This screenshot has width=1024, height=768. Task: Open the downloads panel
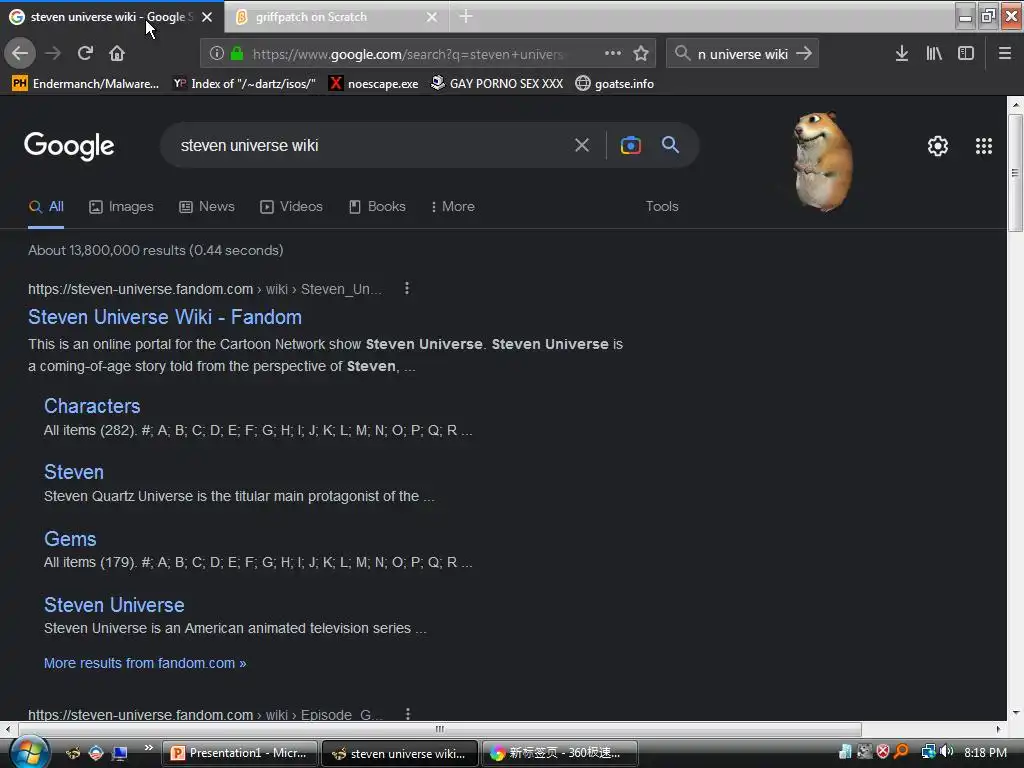[x=902, y=54]
